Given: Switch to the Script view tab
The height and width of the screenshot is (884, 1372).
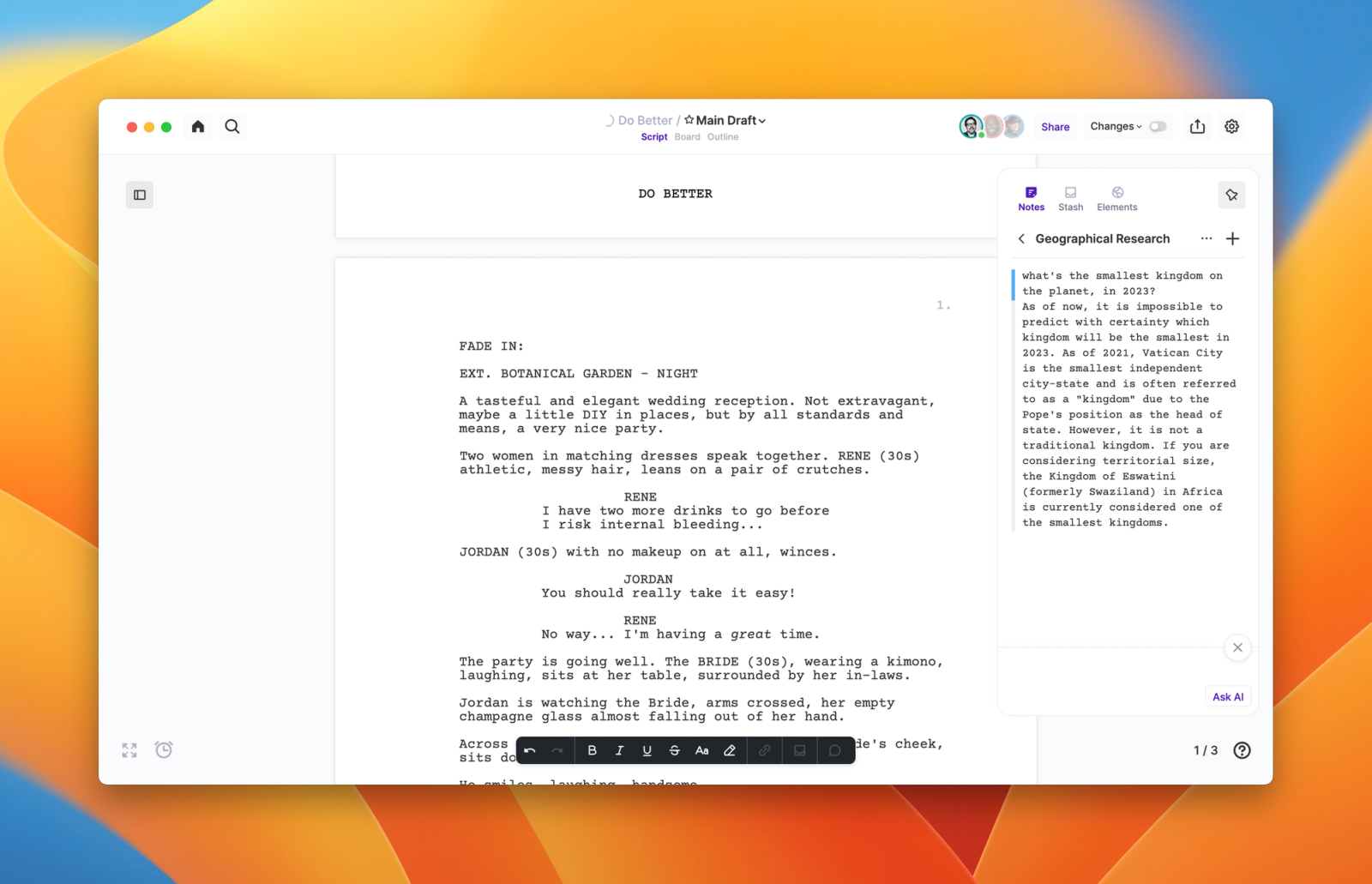Looking at the screenshot, I should [654, 137].
